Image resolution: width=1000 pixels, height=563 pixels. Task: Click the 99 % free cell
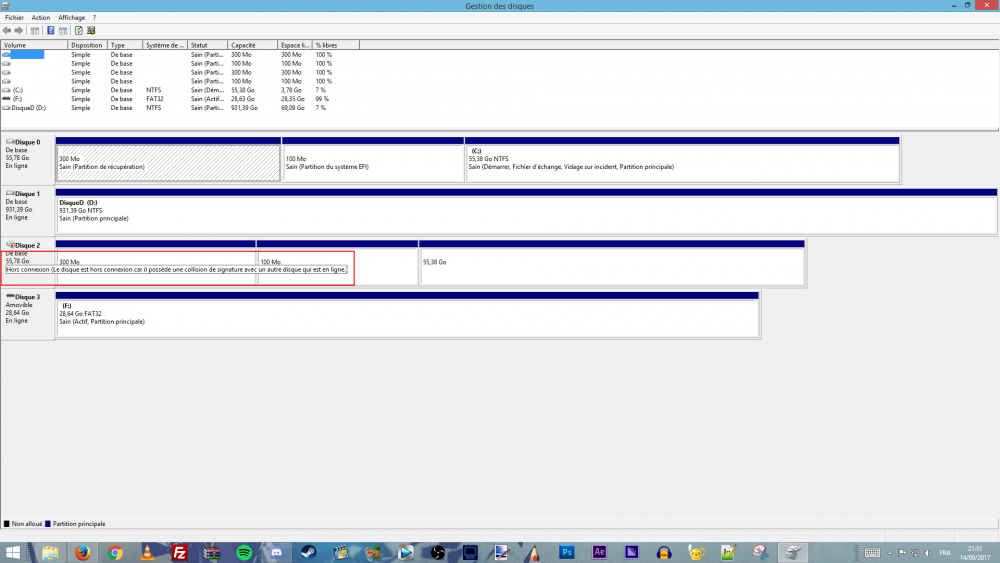coord(322,99)
